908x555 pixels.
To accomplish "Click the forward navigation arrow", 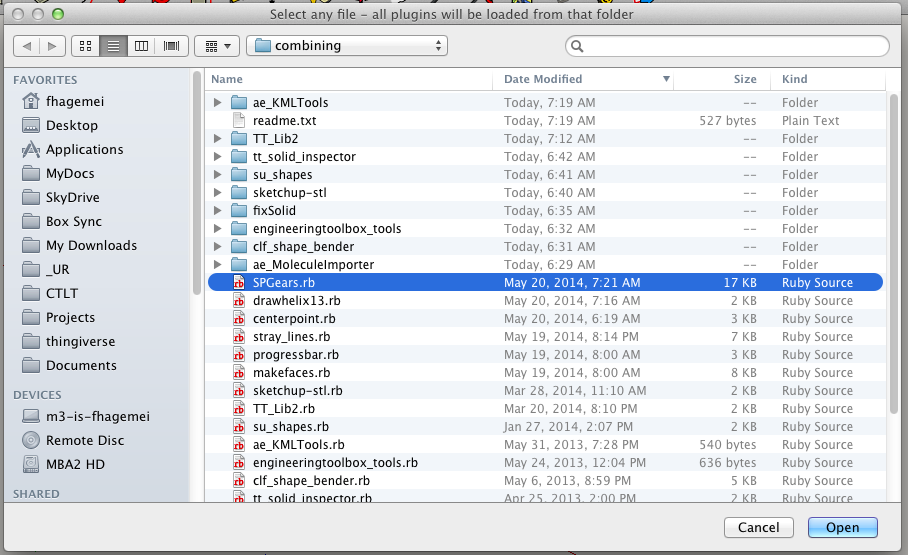I will [x=53, y=46].
